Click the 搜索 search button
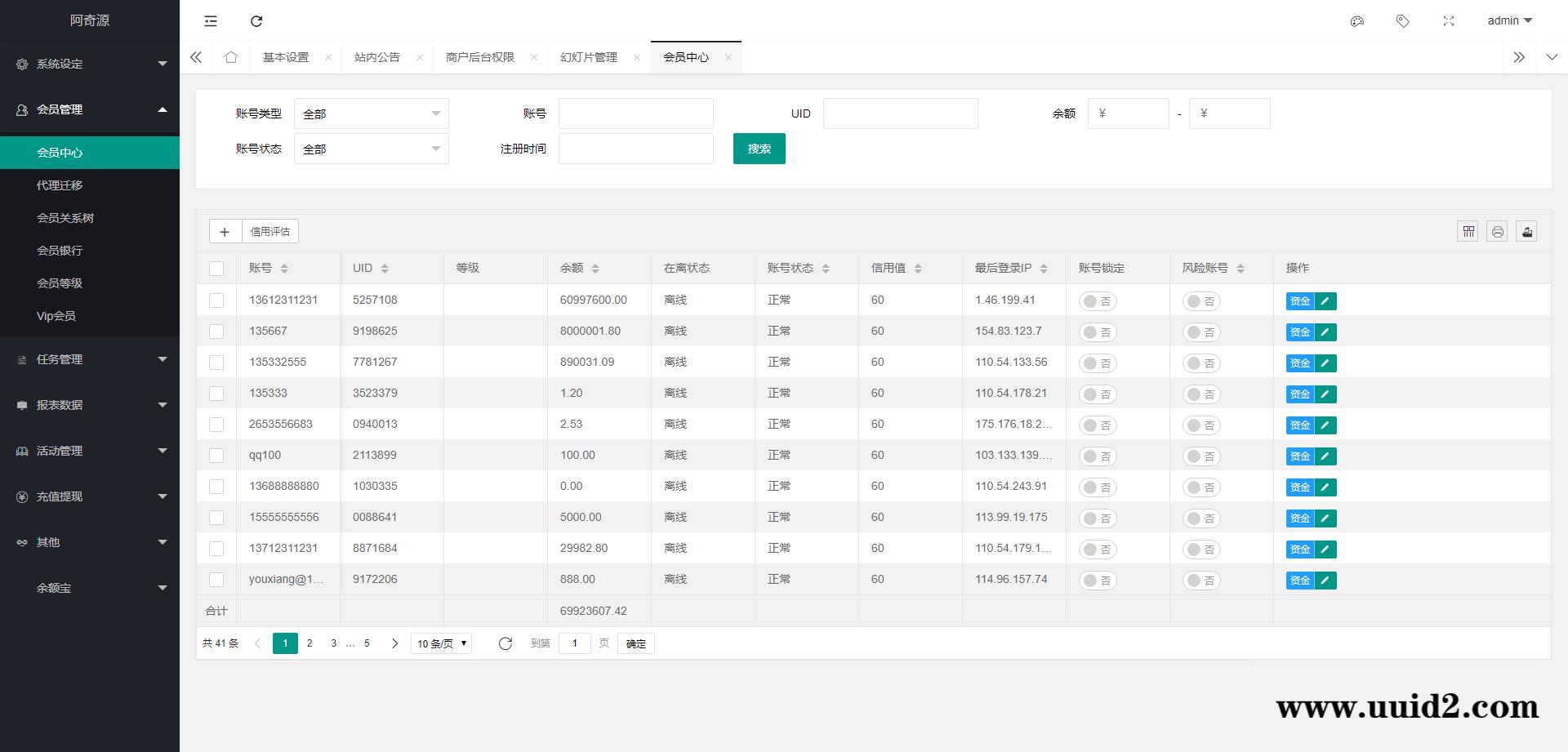 759,149
